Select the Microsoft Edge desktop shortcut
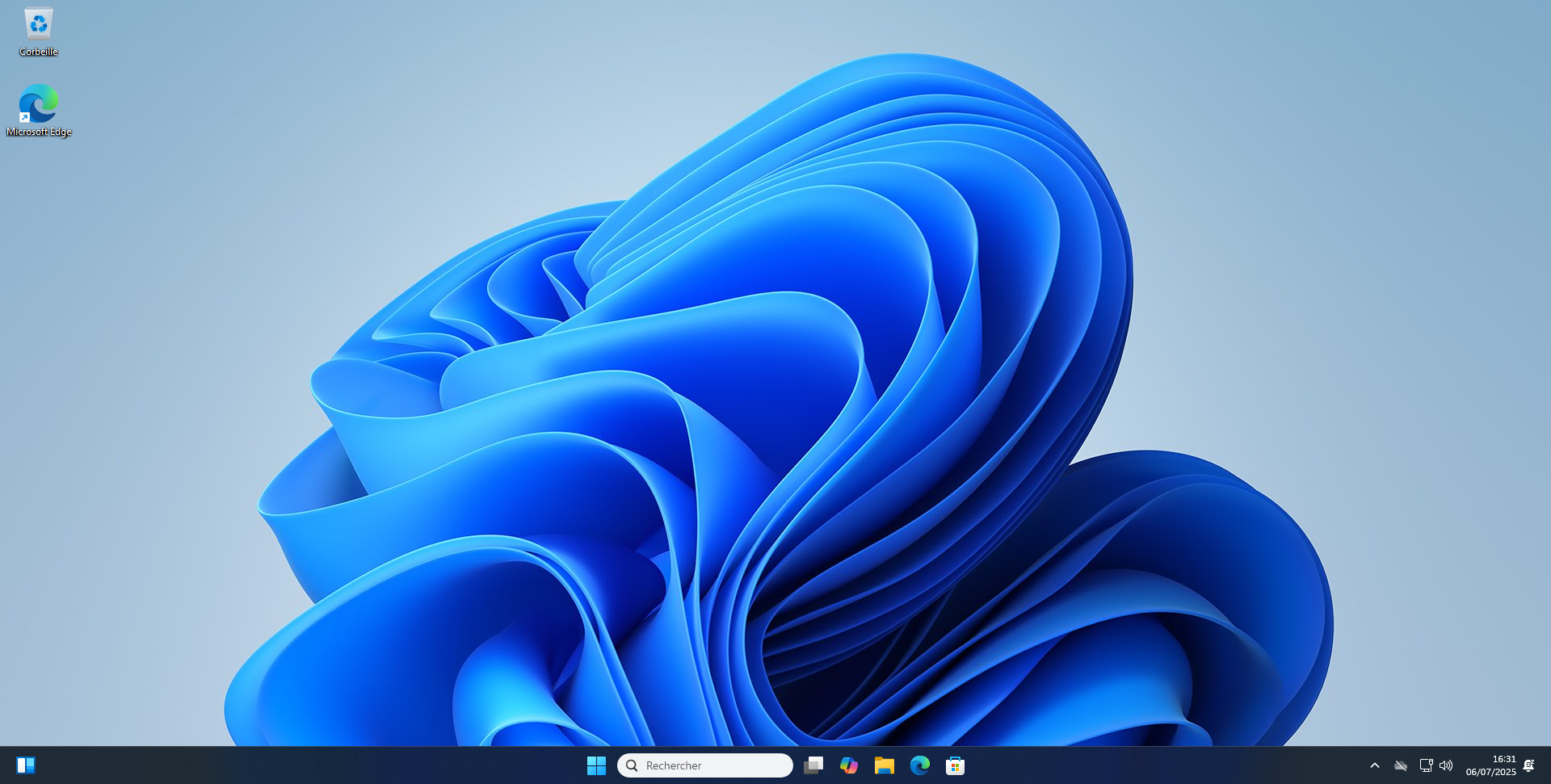Screen dimensions: 1551x784 [x=38, y=111]
